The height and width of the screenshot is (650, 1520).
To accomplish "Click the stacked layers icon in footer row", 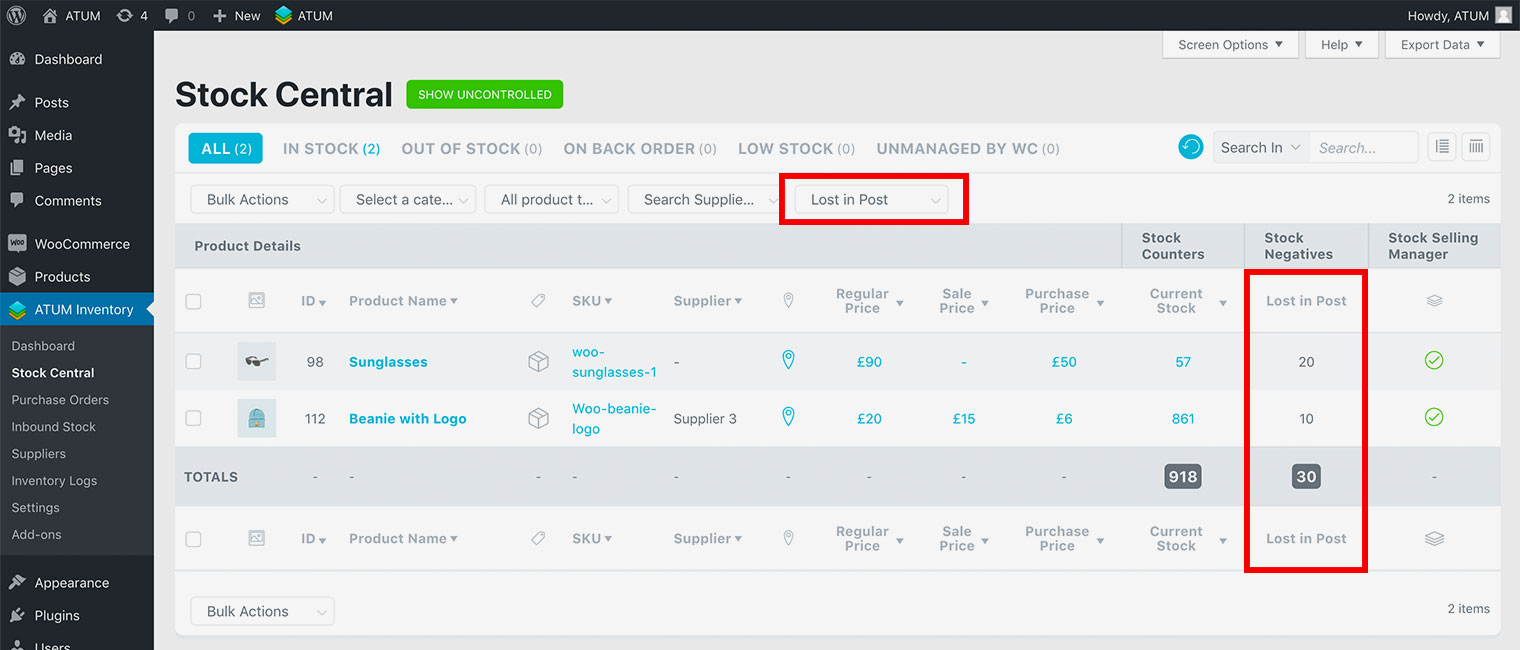I will pyautogui.click(x=1434, y=538).
